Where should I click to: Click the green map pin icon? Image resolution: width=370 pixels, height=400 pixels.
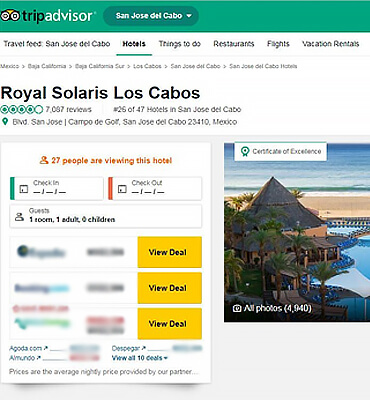[x=5, y=121]
